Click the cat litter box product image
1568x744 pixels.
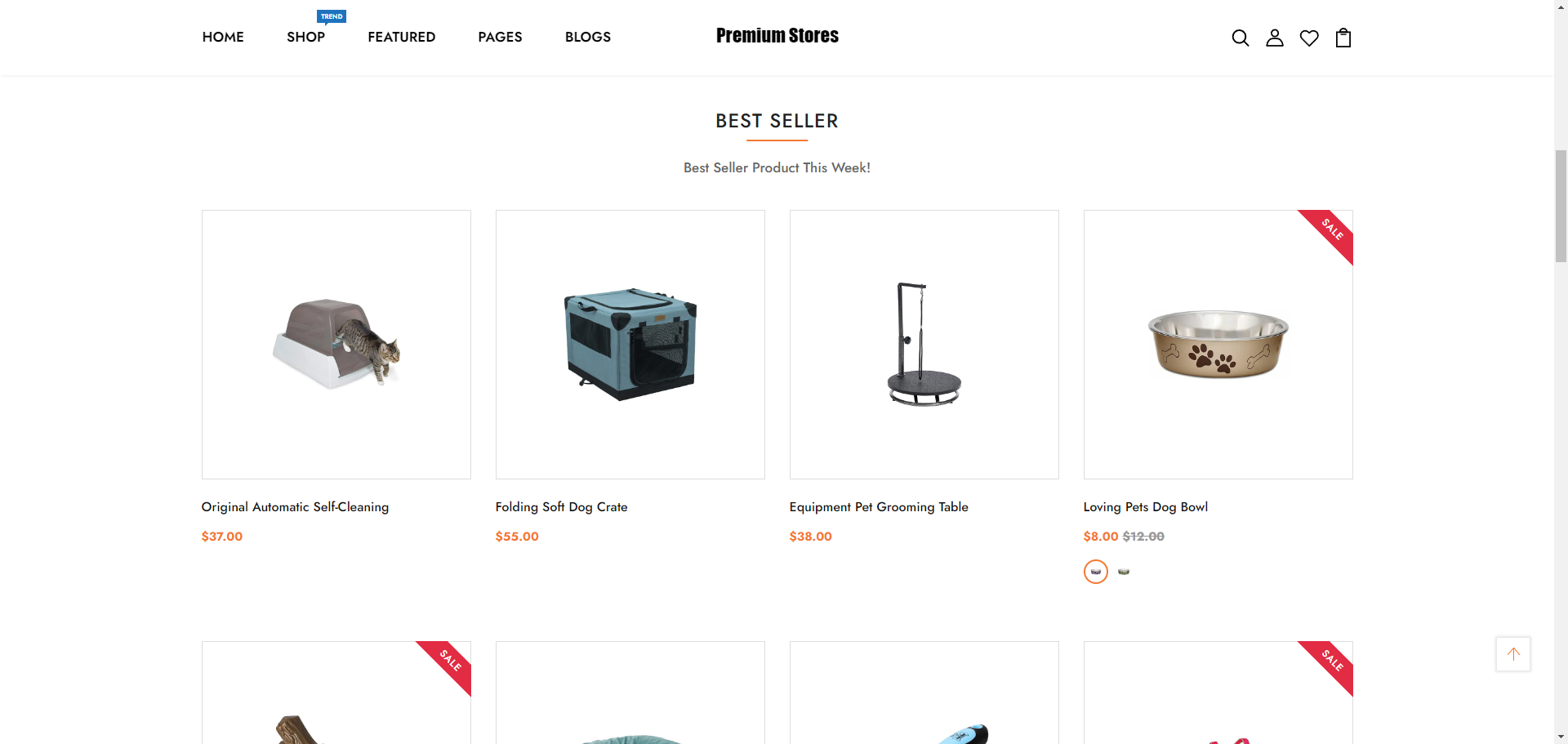click(336, 344)
